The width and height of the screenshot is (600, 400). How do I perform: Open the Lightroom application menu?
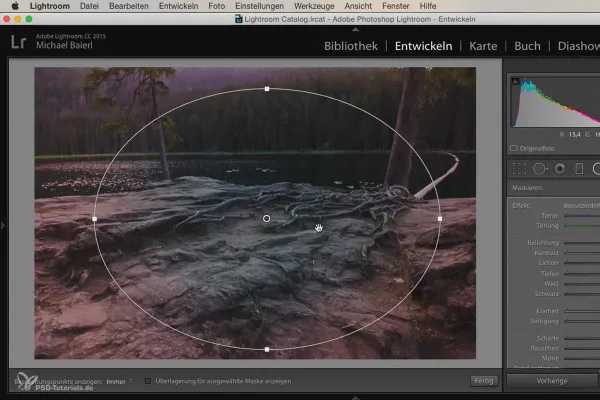(50, 6)
